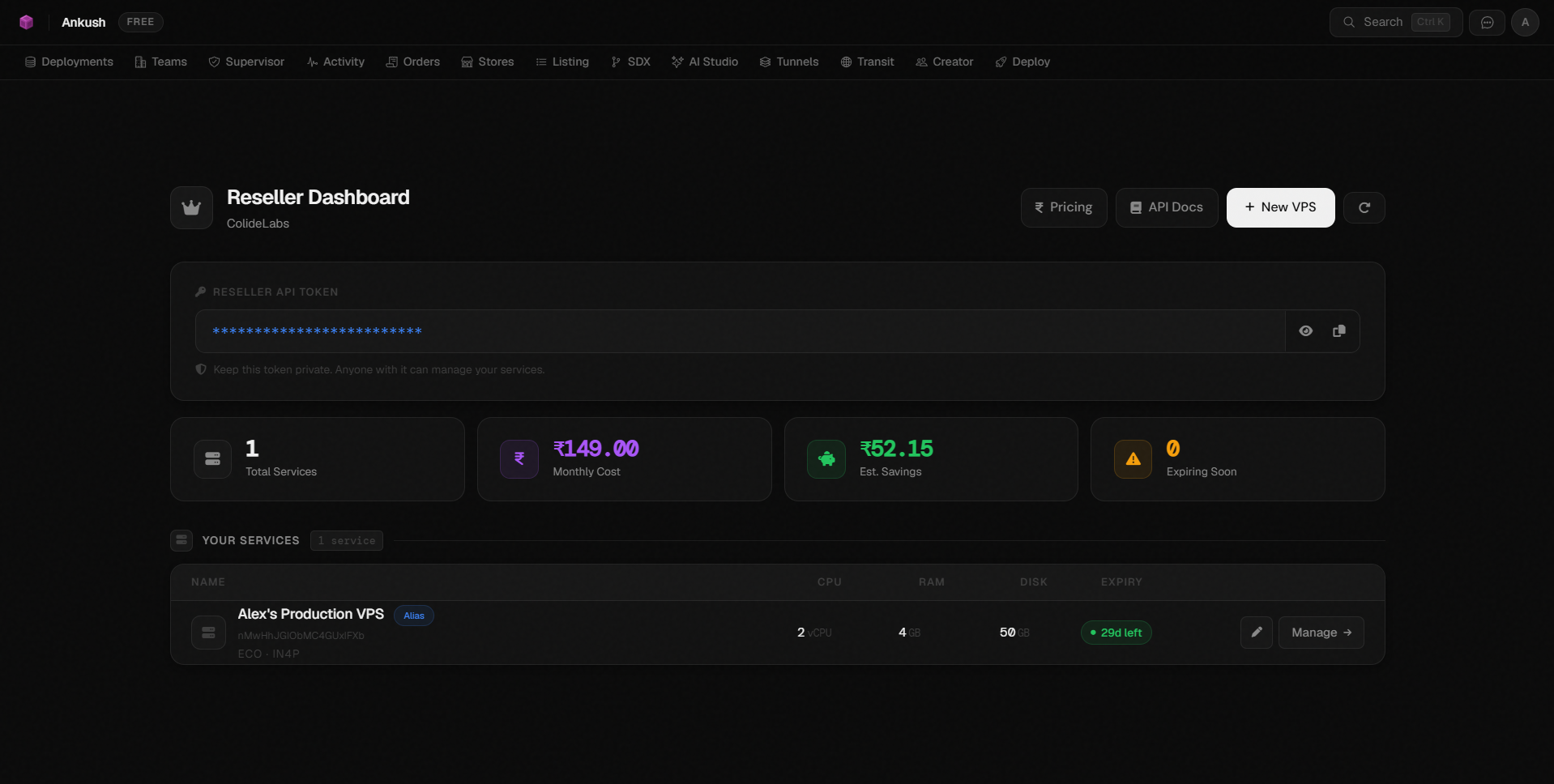1554x784 pixels.
Task: Click the NAME column header
Action: [208, 582]
